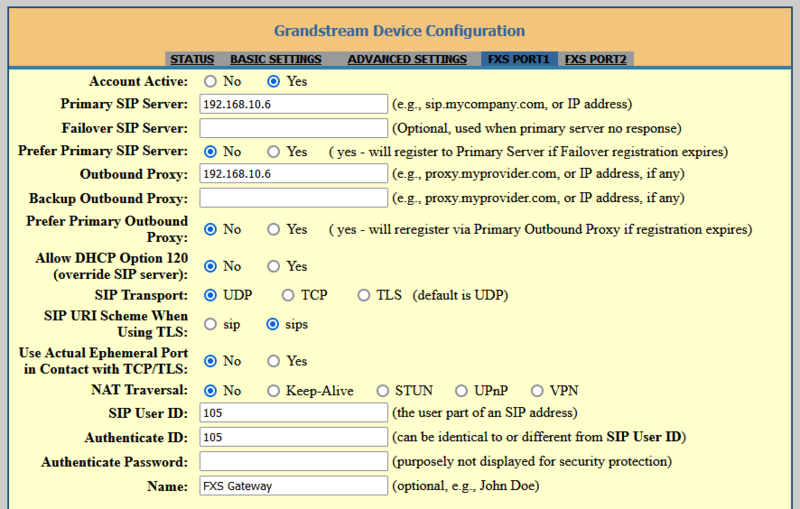Select TCP for SIP Transport

288,295
